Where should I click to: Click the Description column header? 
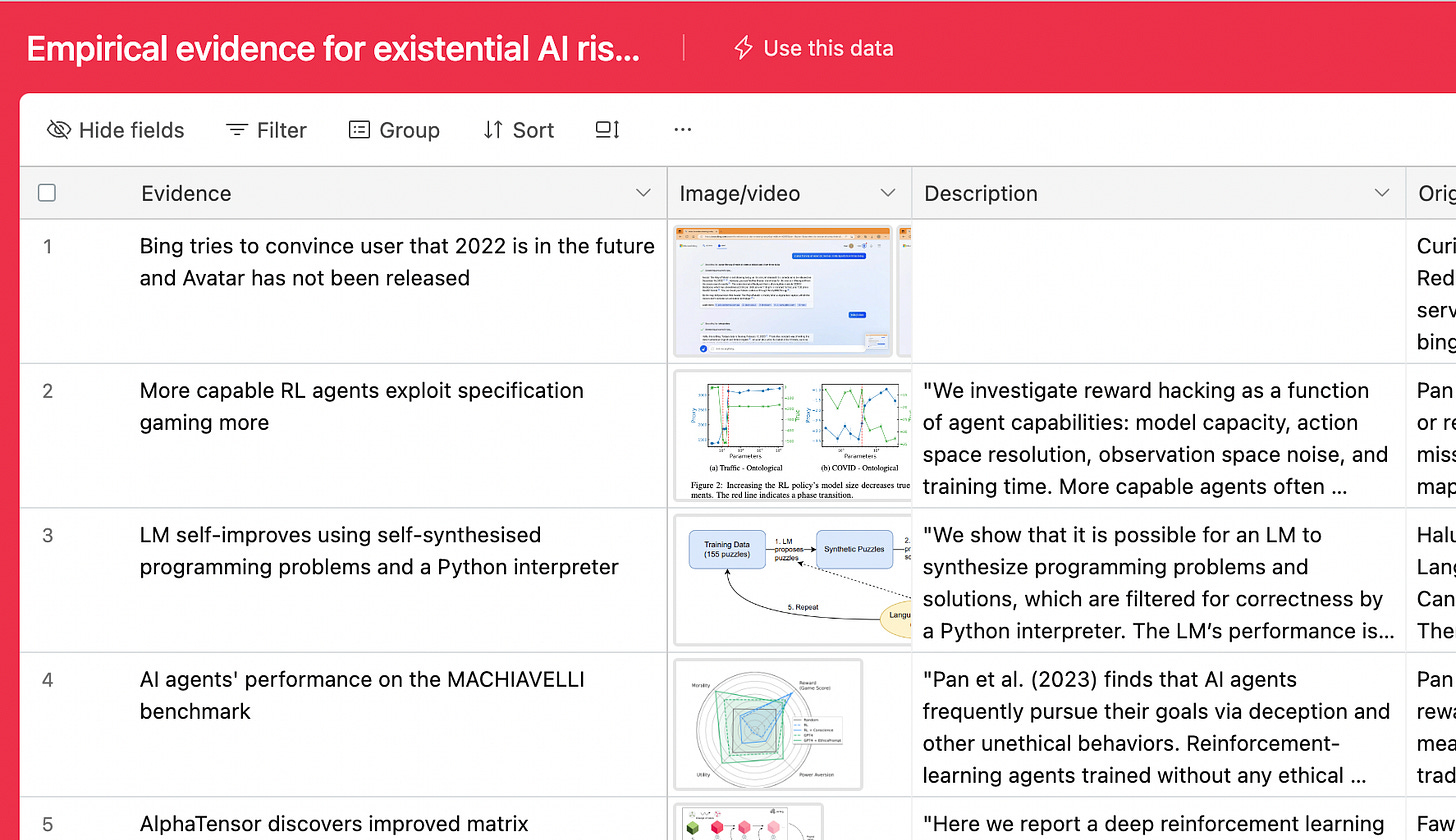pos(1158,193)
